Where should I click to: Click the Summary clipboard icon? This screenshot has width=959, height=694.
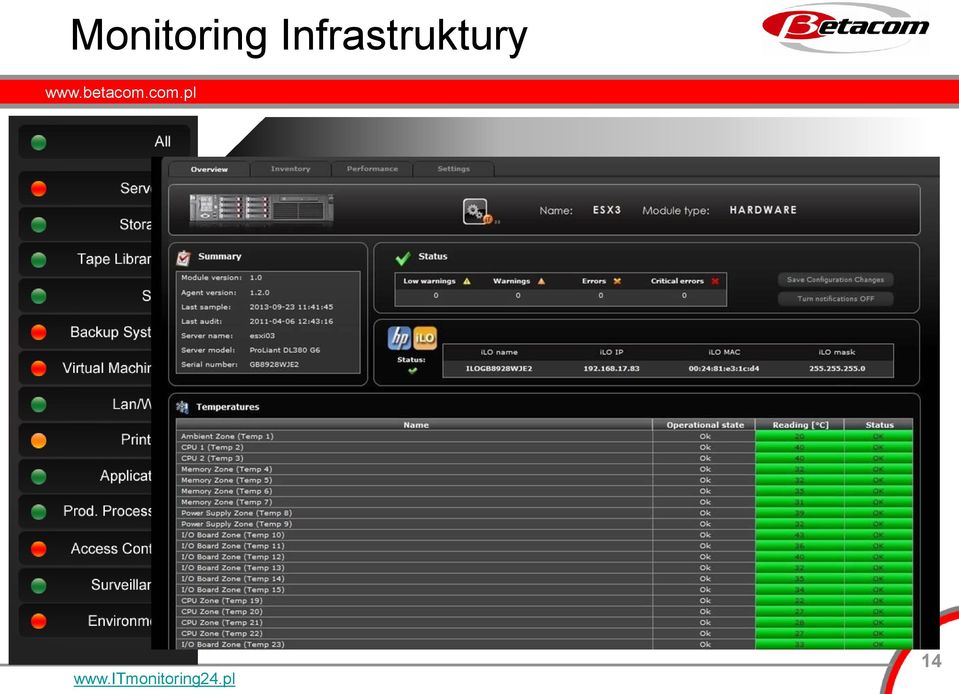(183, 257)
